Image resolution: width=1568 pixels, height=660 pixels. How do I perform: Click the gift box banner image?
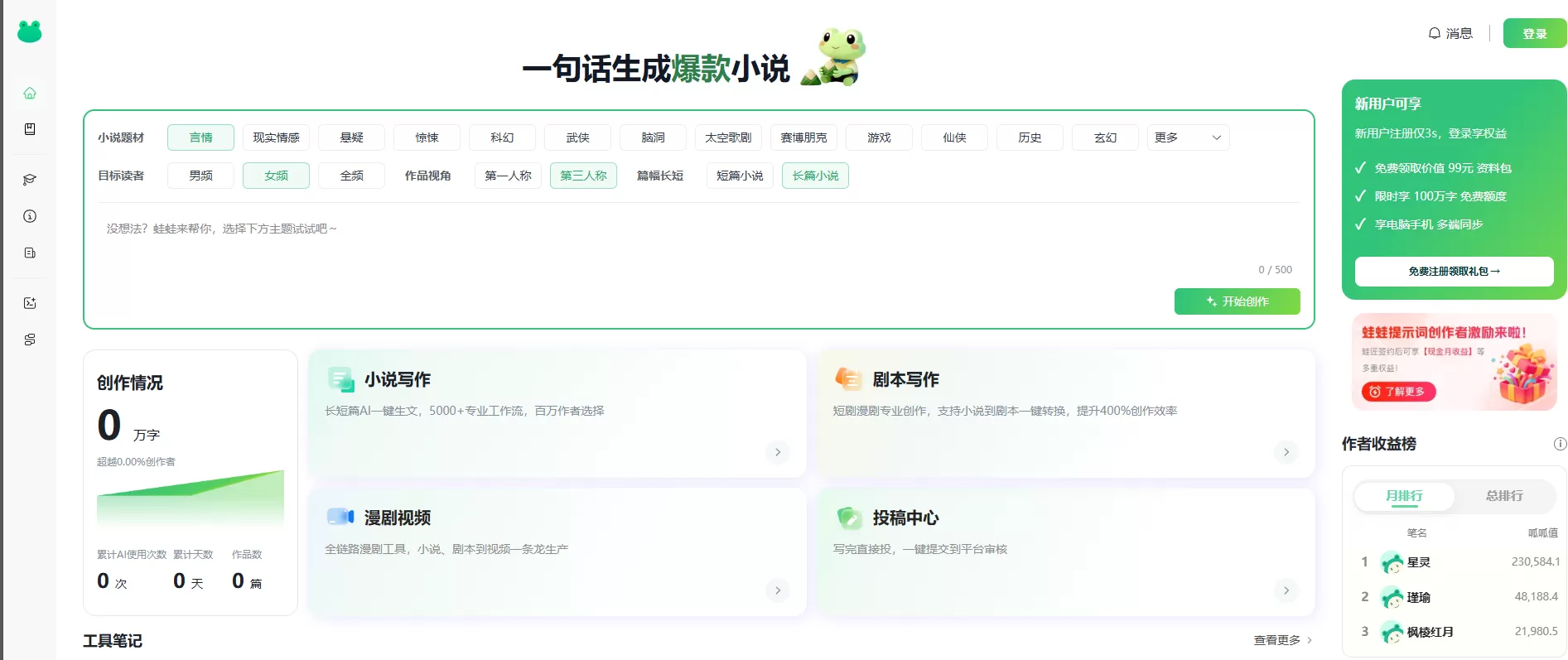coord(1523,374)
